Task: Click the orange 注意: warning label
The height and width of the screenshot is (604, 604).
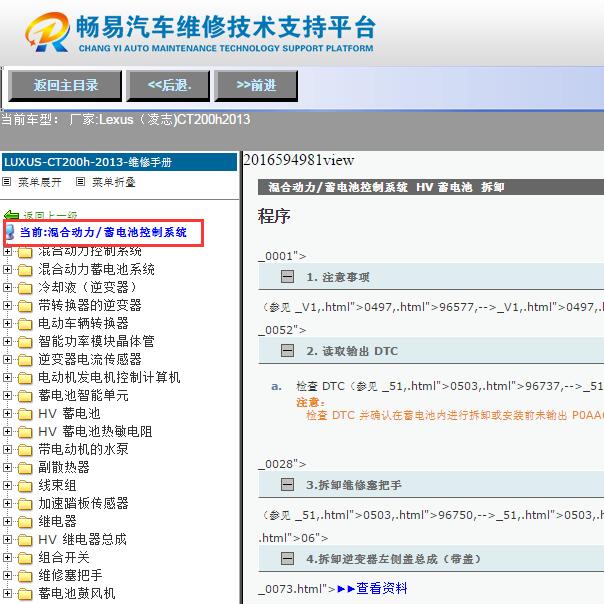Action: pyautogui.click(x=310, y=403)
